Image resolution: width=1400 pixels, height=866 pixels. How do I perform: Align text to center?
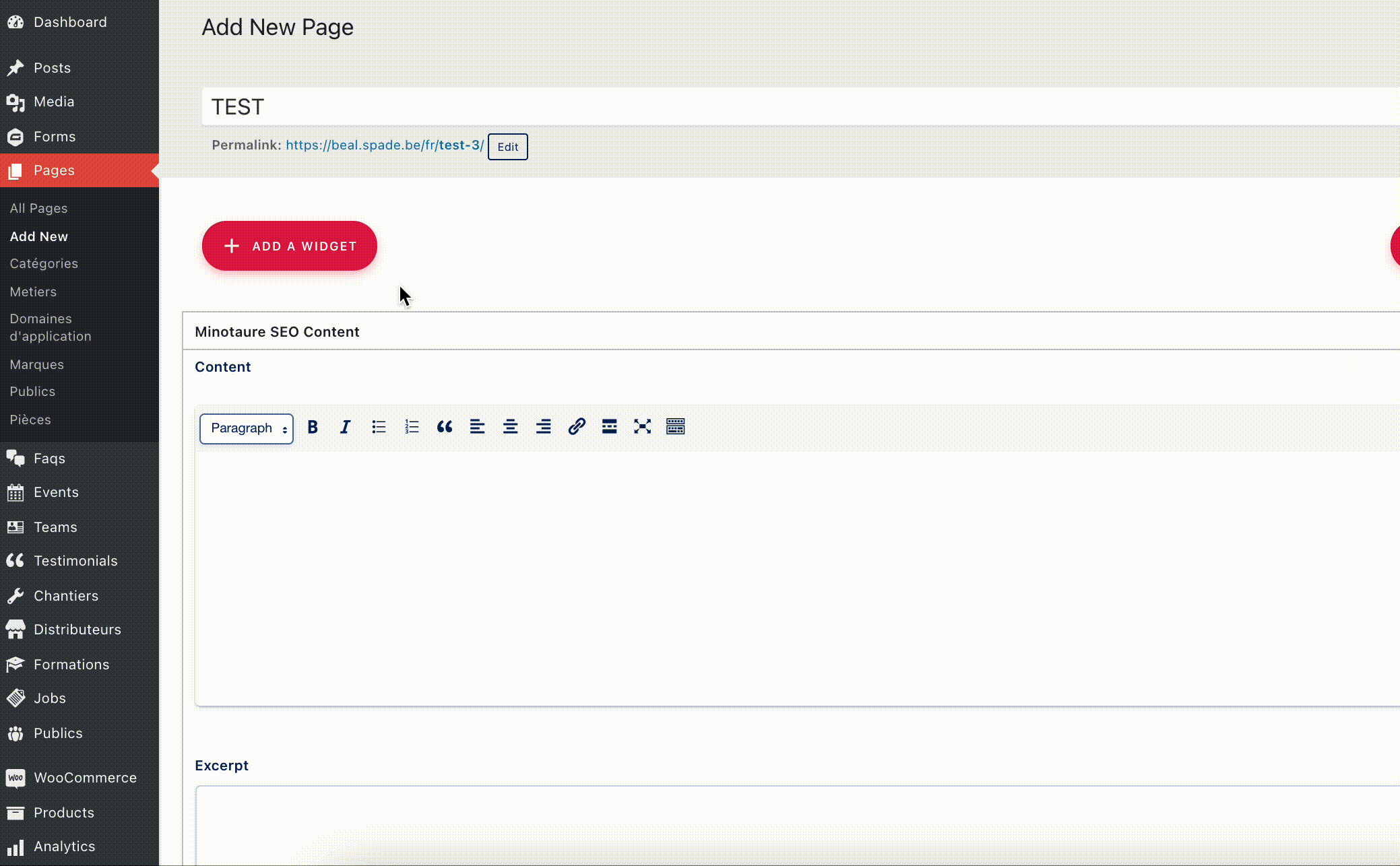510,427
